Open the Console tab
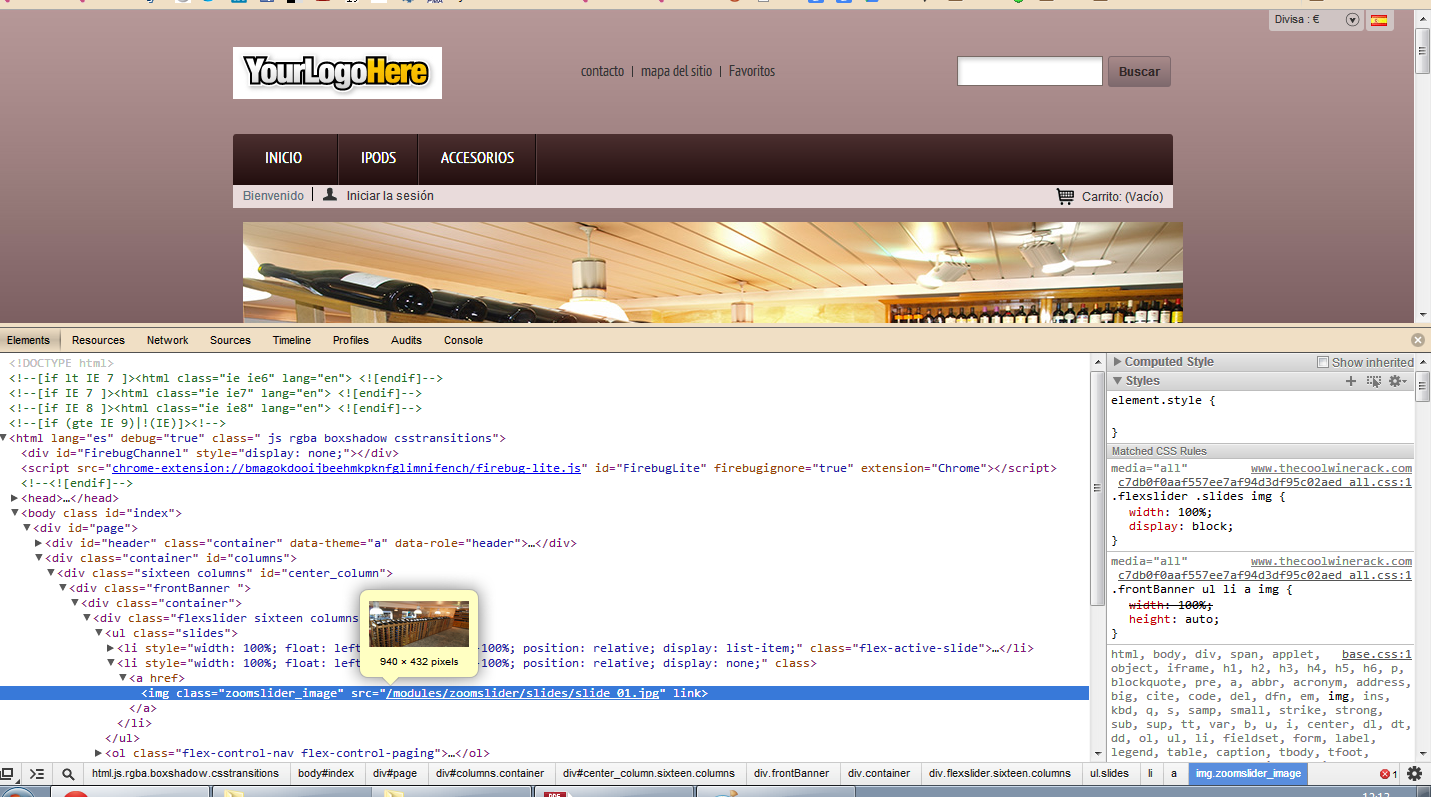Image resolution: width=1431 pixels, height=797 pixels. [x=463, y=340]
